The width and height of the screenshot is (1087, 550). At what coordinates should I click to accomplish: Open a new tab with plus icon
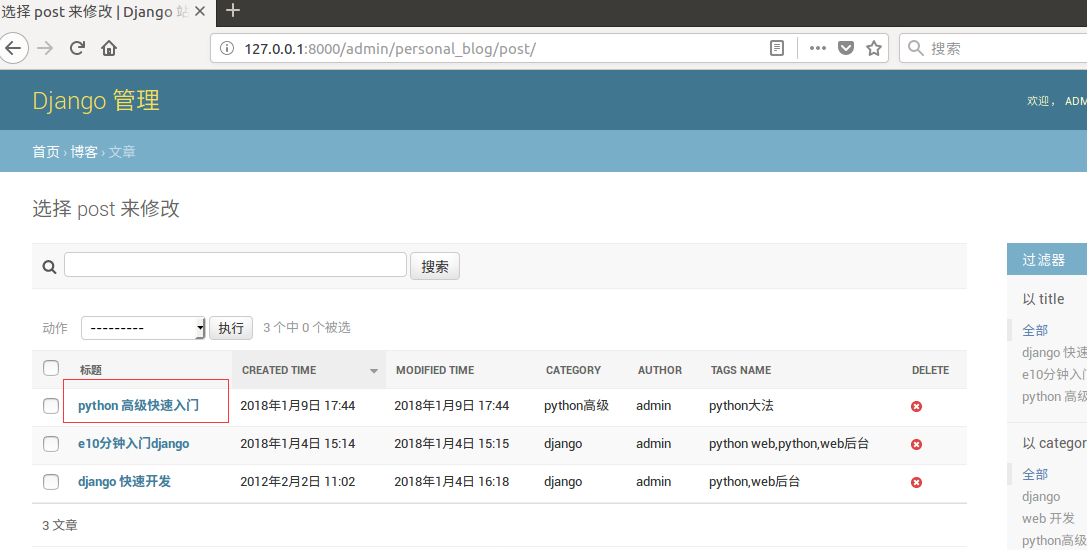(233, 11)
